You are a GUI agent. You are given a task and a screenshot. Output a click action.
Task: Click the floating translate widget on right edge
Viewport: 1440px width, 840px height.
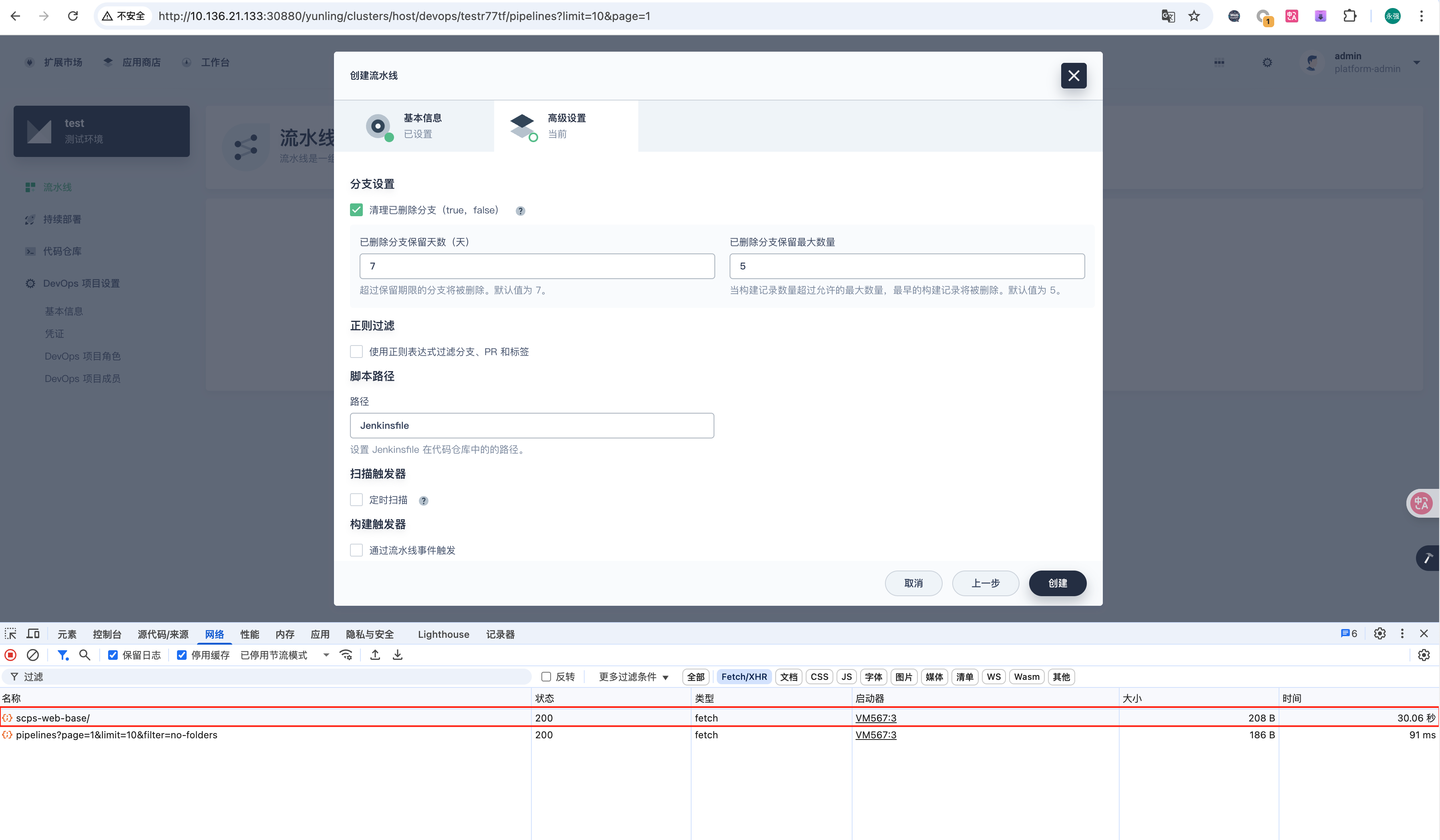(1422, 503)
